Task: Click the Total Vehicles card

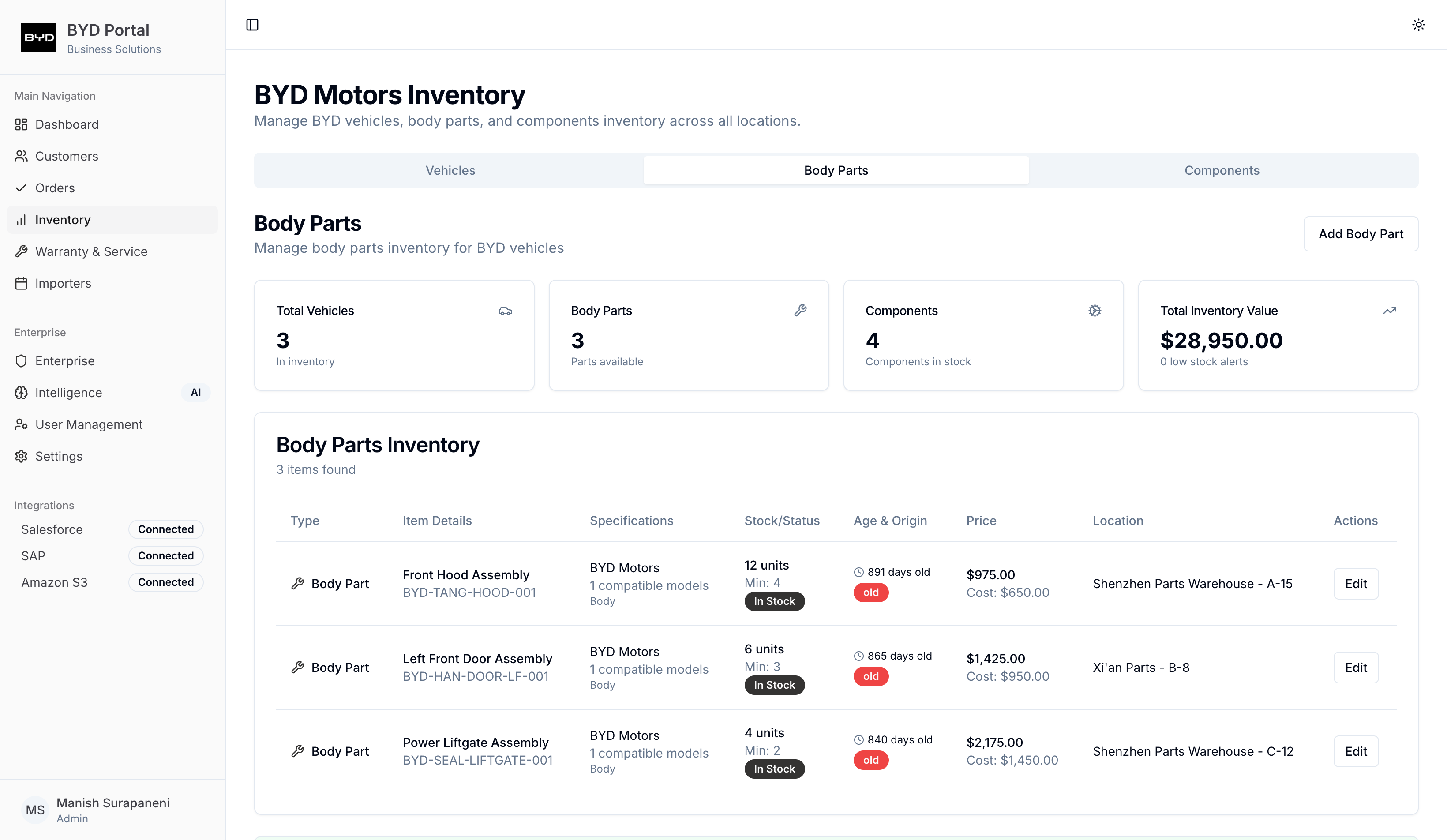Action: point(394,335)
